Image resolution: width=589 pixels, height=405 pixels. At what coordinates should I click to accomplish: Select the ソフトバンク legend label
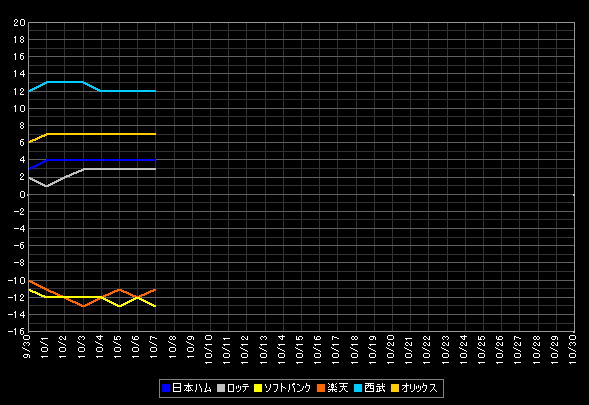pos(288,388)
